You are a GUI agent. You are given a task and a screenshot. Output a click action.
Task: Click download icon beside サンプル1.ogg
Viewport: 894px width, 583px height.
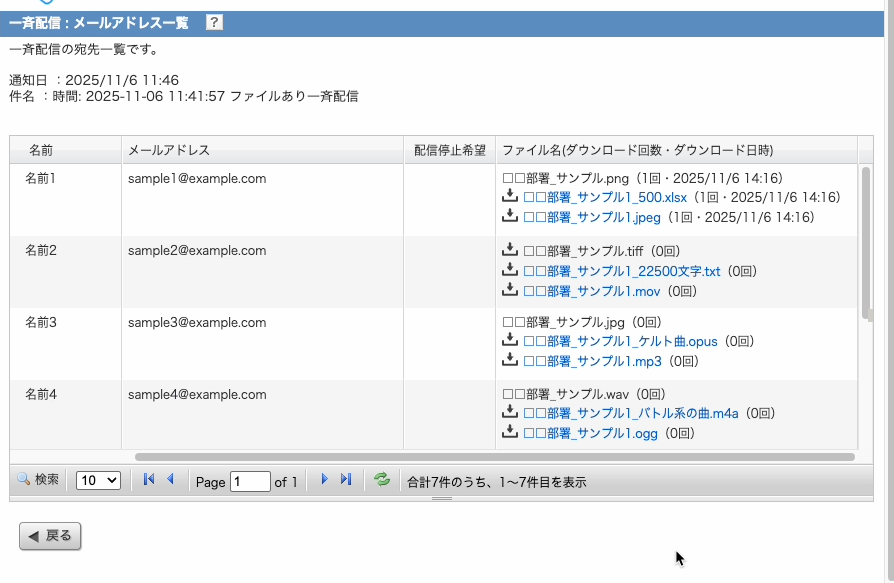click(x=510, y=432)
